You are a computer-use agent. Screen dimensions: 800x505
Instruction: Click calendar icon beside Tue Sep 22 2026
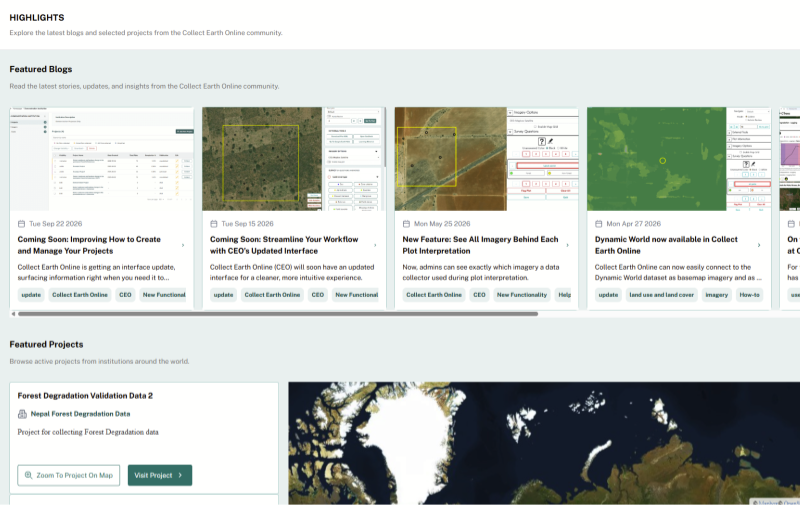[x=21, y=224]
